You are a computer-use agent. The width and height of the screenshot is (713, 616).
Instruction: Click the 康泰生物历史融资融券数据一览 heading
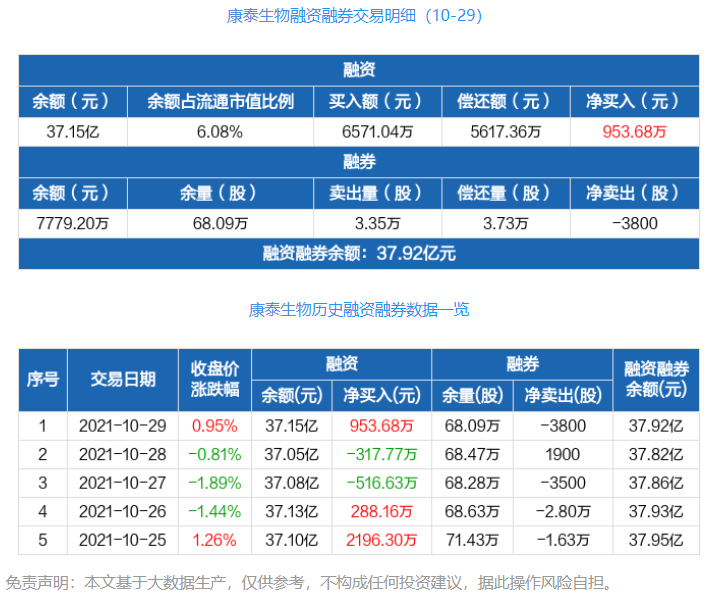358,310
